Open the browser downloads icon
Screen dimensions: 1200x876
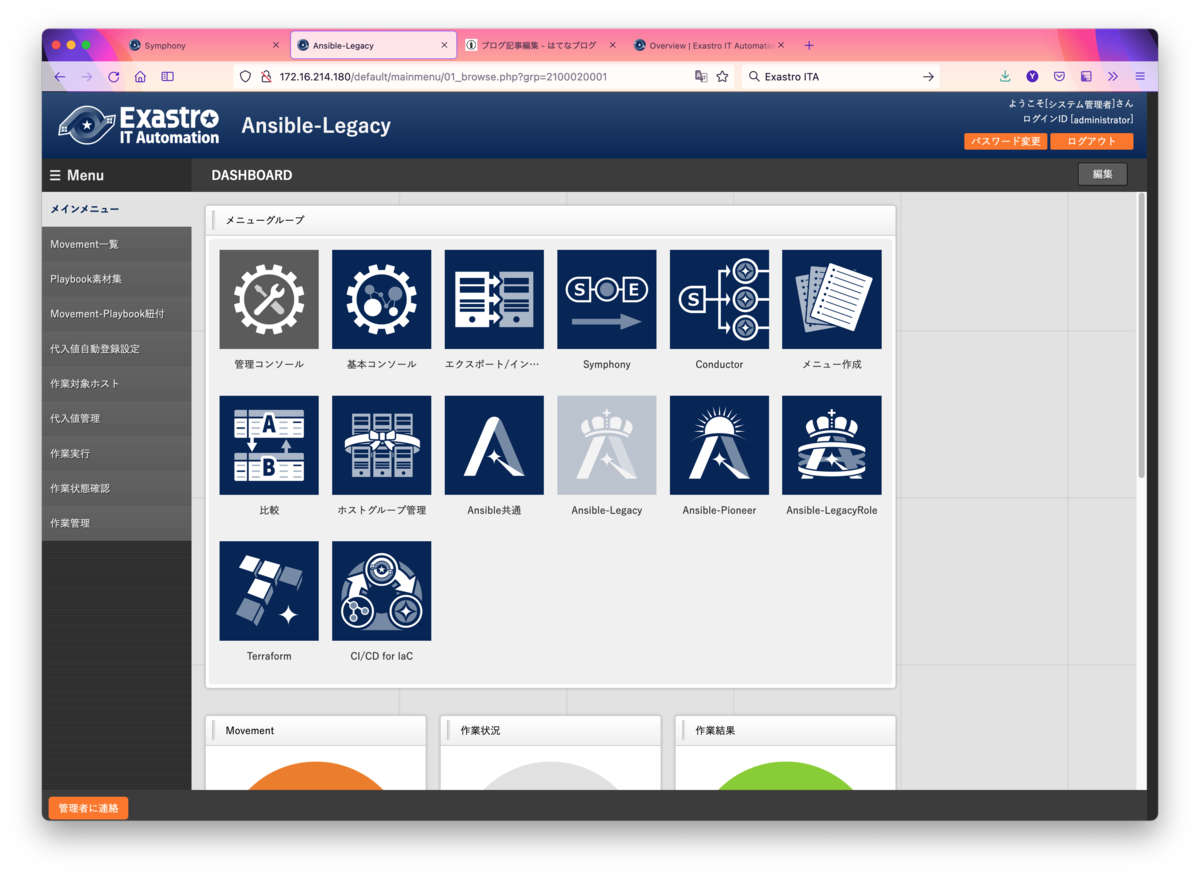pyautogui.click(x=1005, y=76)
